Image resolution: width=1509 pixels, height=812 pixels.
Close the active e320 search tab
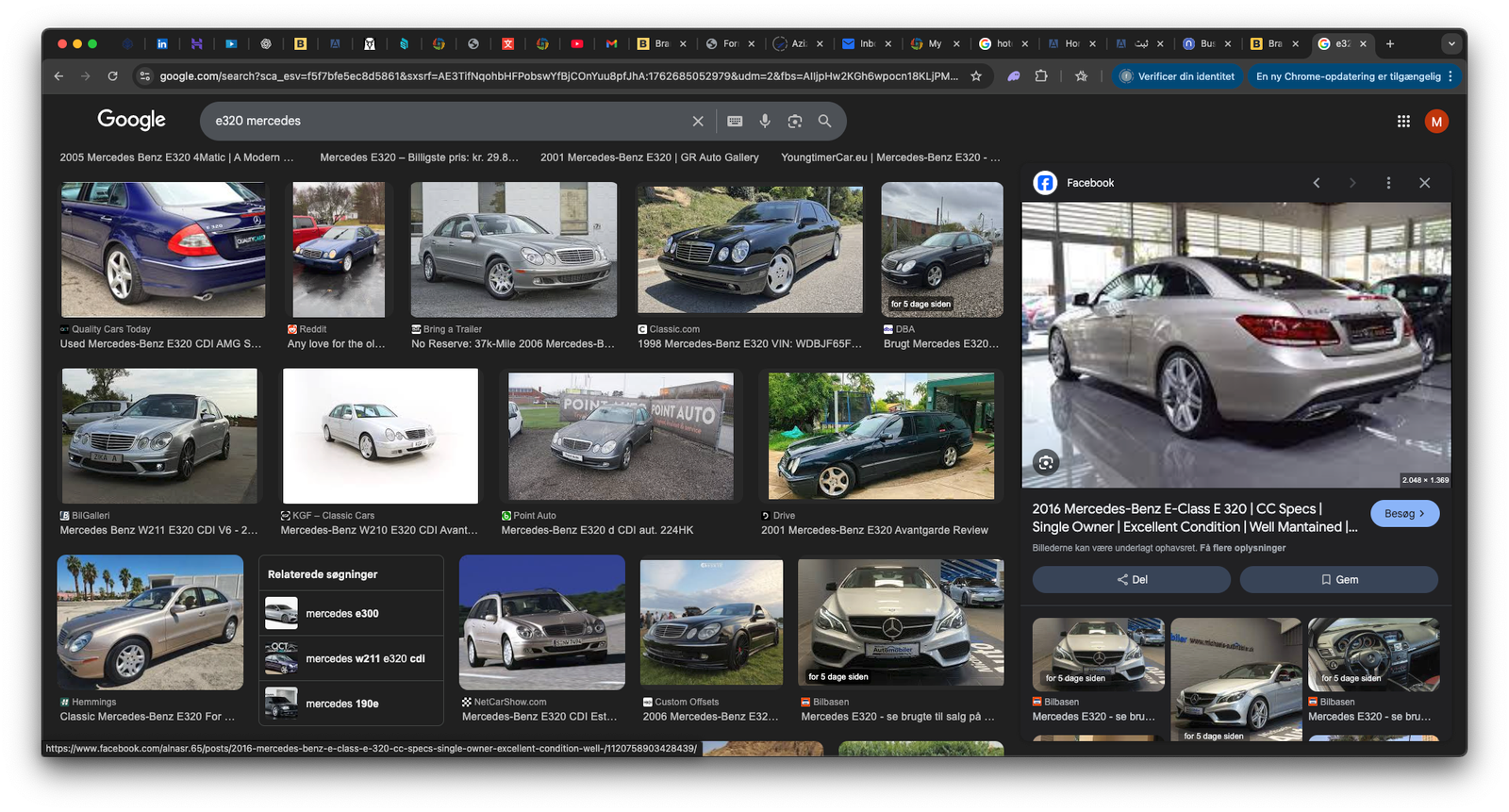1363,43
